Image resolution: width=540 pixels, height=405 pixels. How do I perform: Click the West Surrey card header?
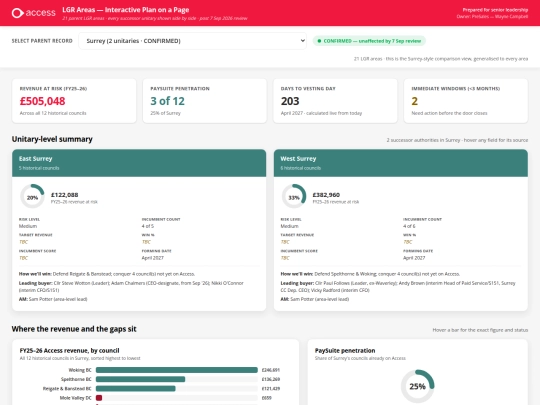click(401, 163)
